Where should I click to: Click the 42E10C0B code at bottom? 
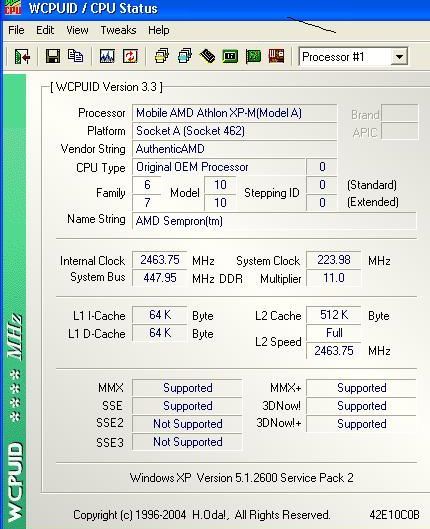point(394,515)
